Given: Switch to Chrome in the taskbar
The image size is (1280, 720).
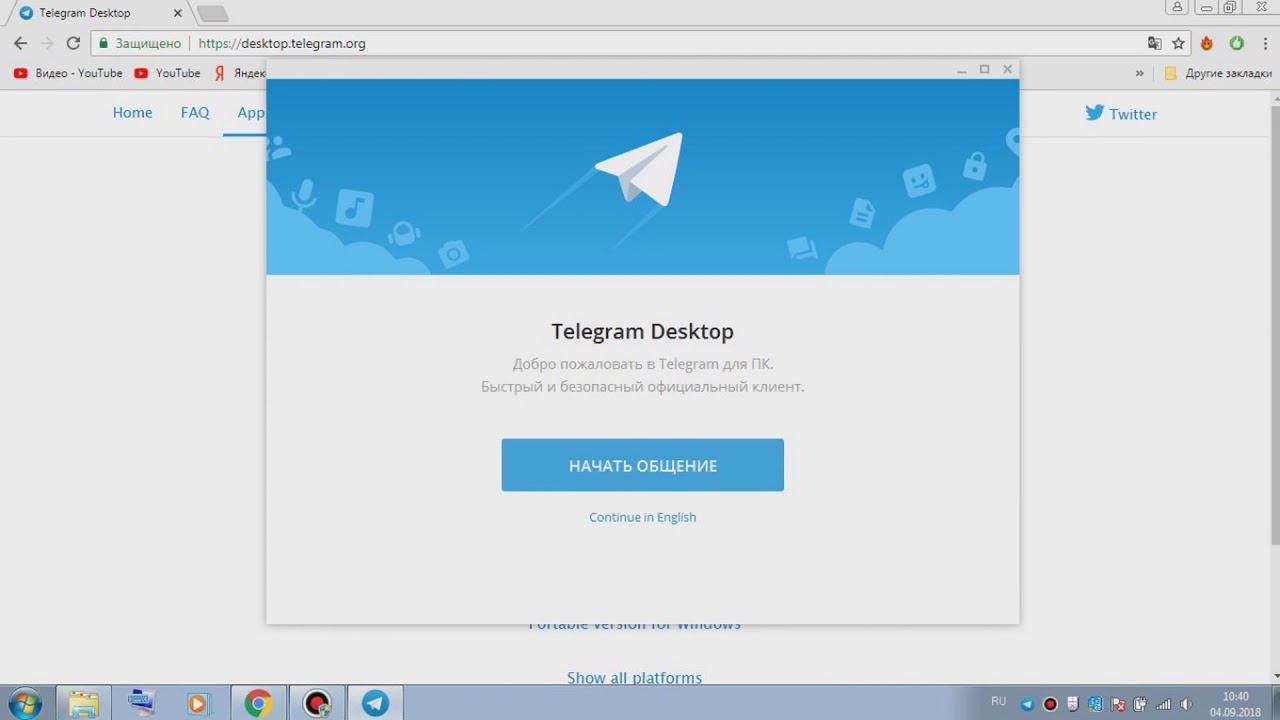Looking at the screenshot, I should pyautogui.click(x=258, y=703).
